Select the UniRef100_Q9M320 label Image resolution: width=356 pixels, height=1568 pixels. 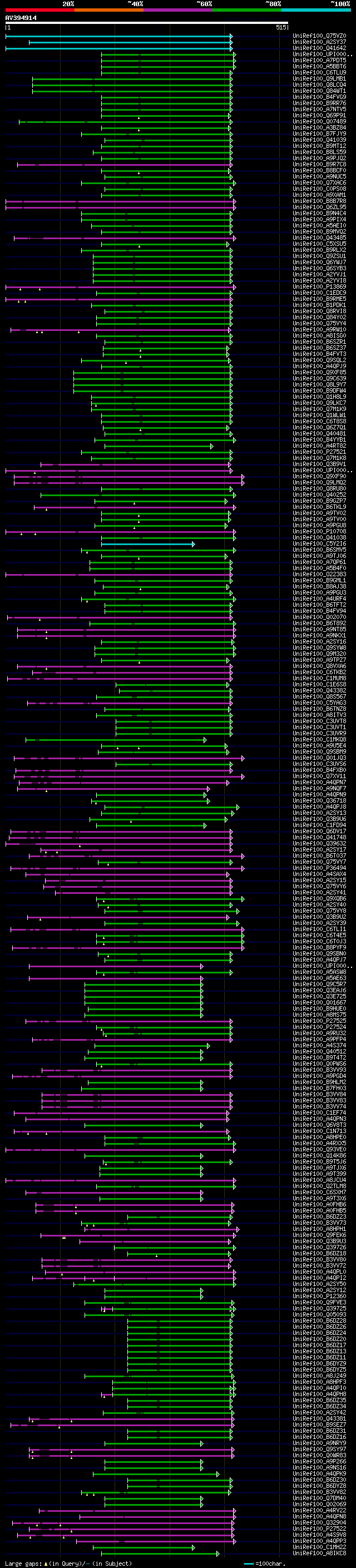319,654
